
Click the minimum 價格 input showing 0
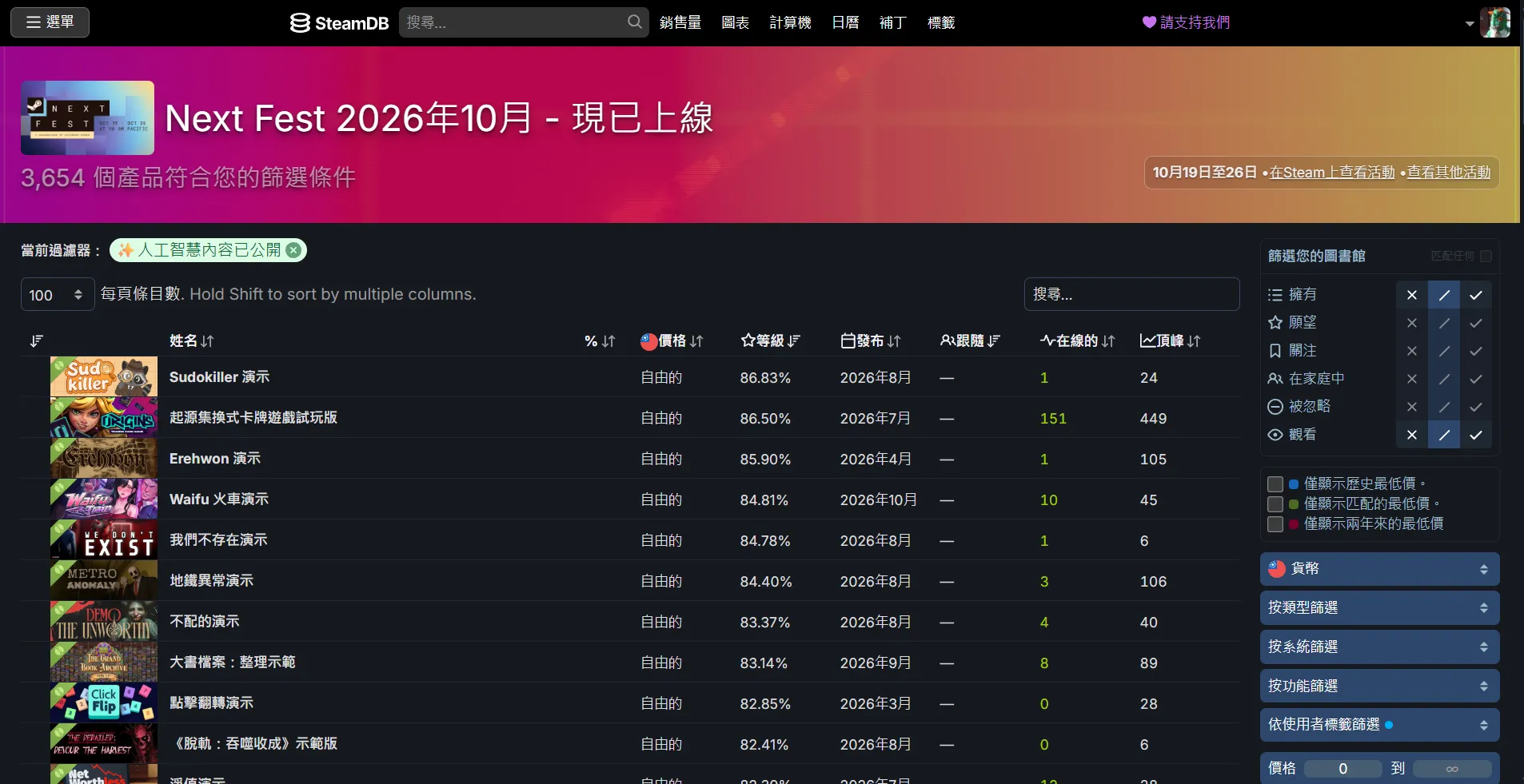click(x=1342, y=769)
